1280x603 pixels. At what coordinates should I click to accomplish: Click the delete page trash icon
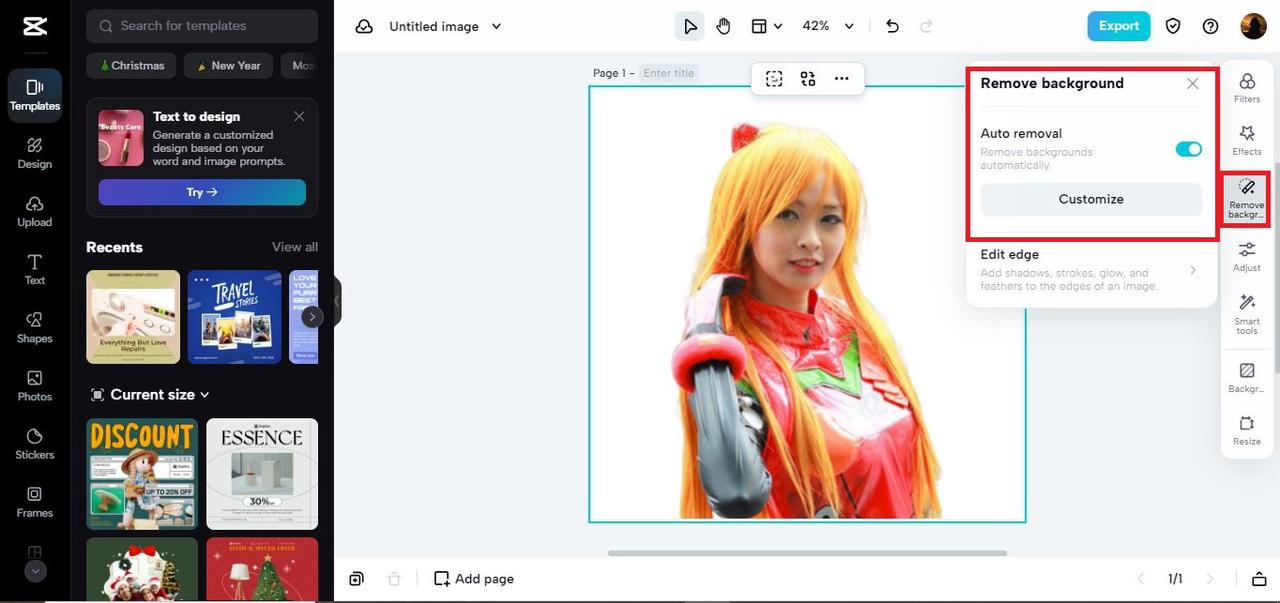394,579
